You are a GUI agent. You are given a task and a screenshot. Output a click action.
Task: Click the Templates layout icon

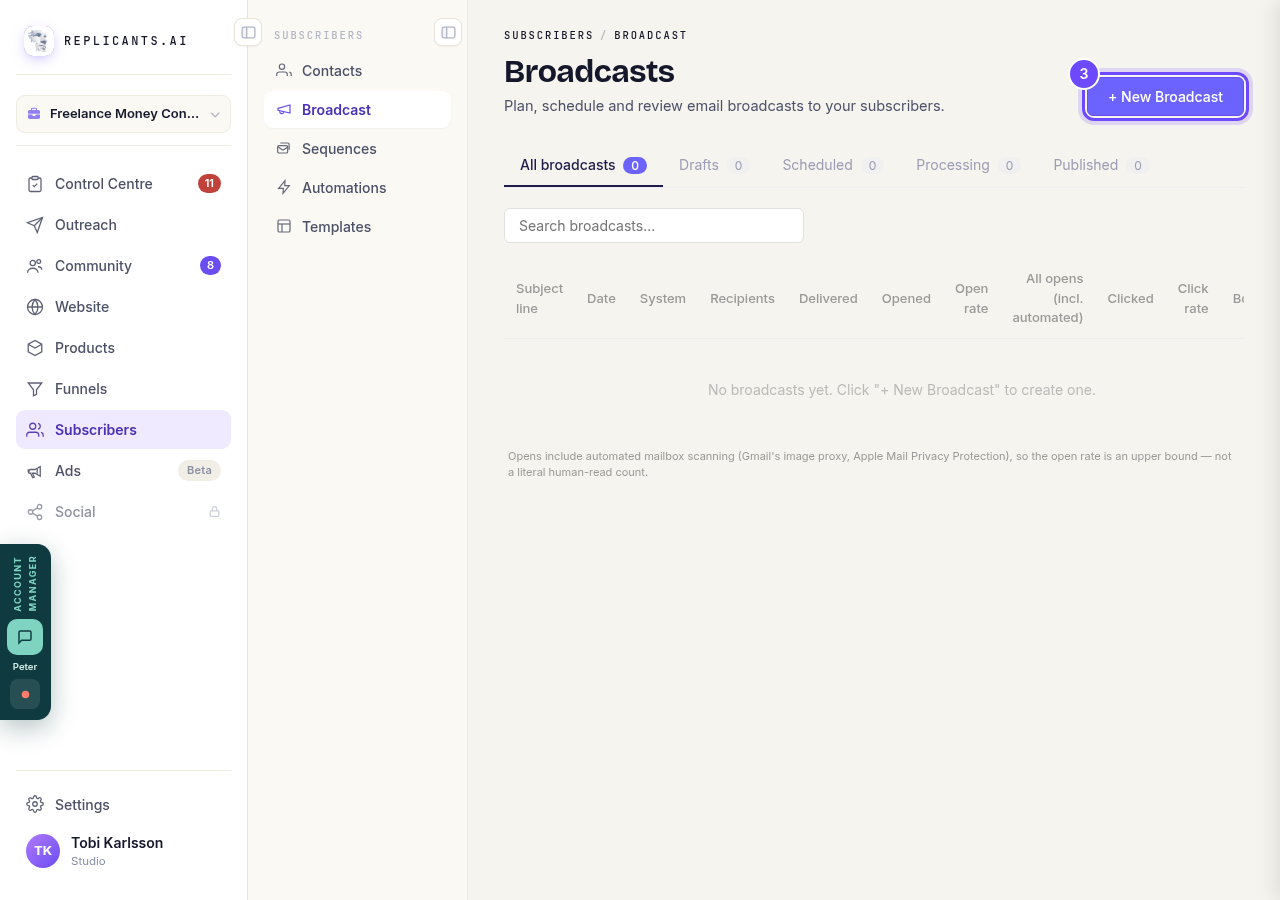[284, 227]
